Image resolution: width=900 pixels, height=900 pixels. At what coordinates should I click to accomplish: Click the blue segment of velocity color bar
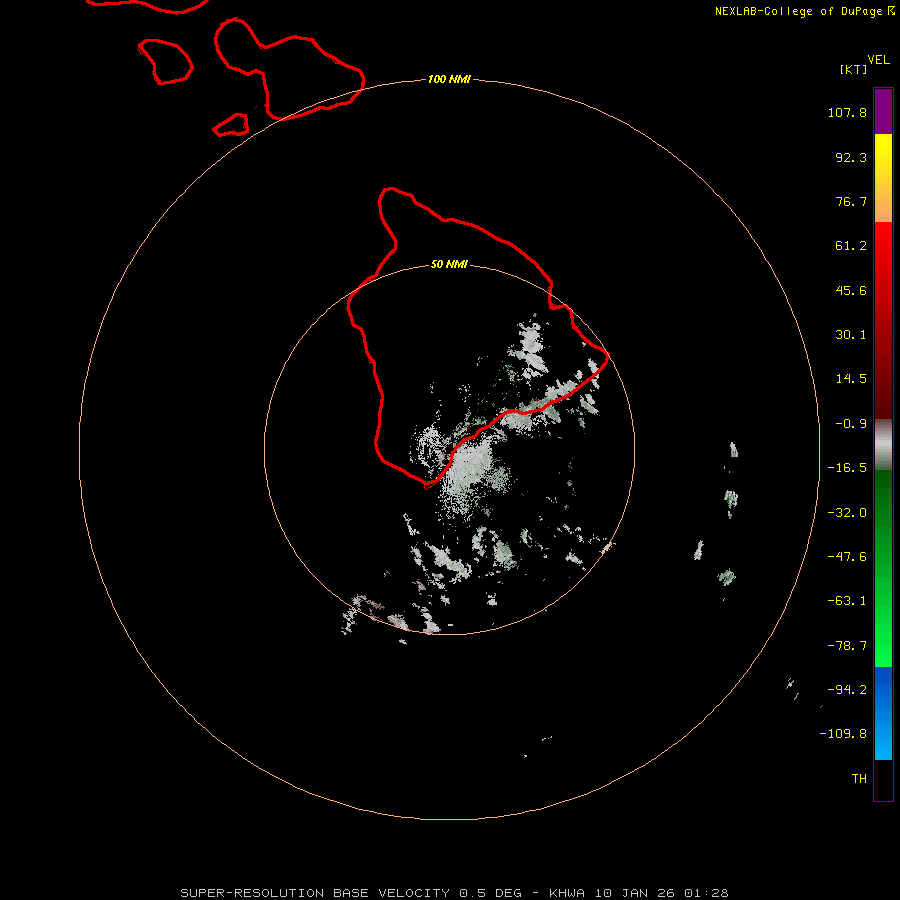click(883, 713)
